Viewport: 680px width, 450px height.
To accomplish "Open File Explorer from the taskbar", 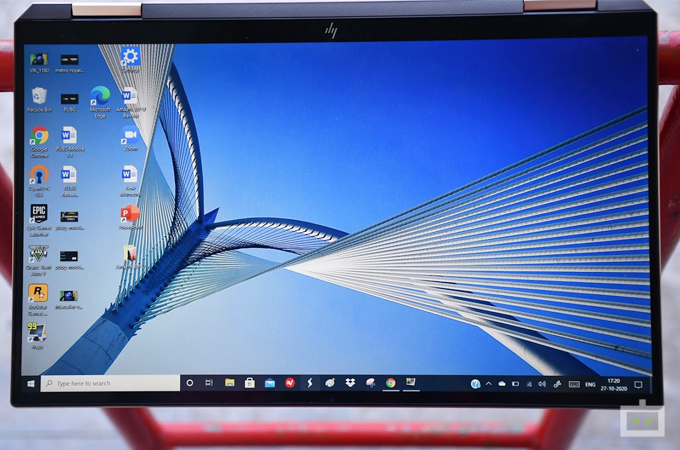I will (x=229, y=383).
